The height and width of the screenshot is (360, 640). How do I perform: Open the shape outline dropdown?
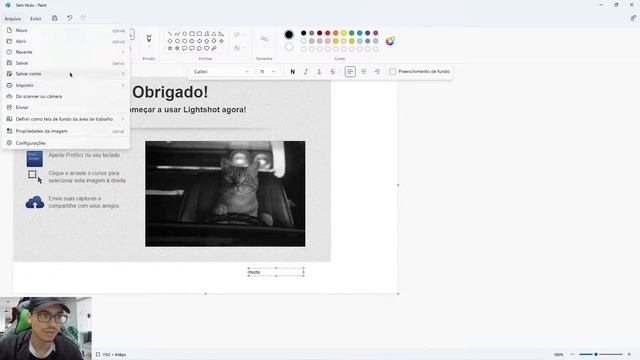(x=240, y=35)
